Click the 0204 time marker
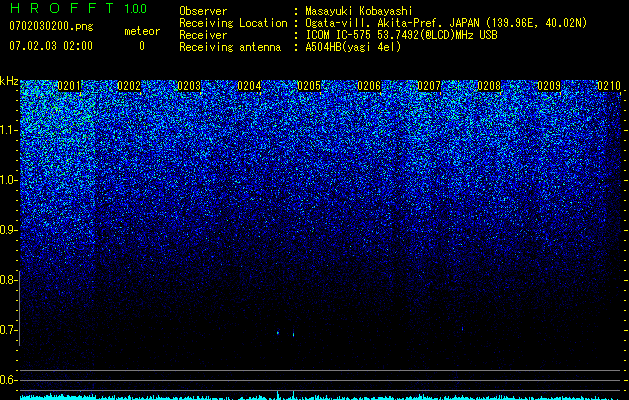 tap(249, 86)
